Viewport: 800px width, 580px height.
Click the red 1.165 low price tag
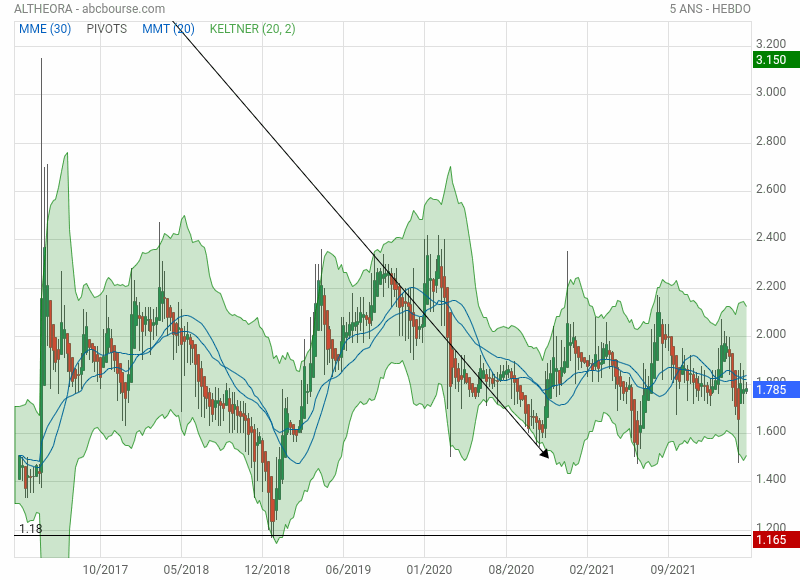pyautogui.click(x=776, y=540)
